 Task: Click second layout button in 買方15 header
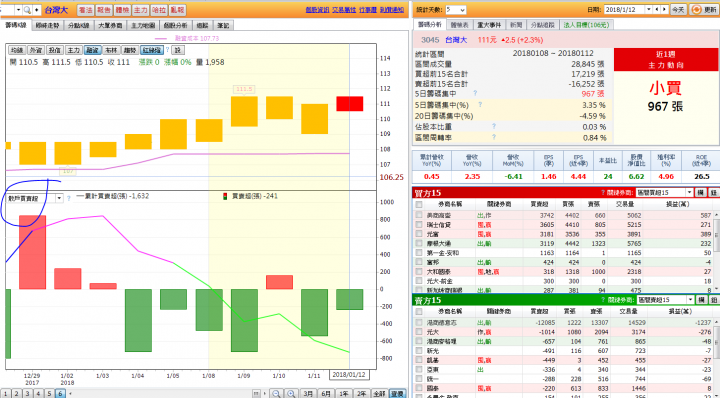tap(714, 193)
